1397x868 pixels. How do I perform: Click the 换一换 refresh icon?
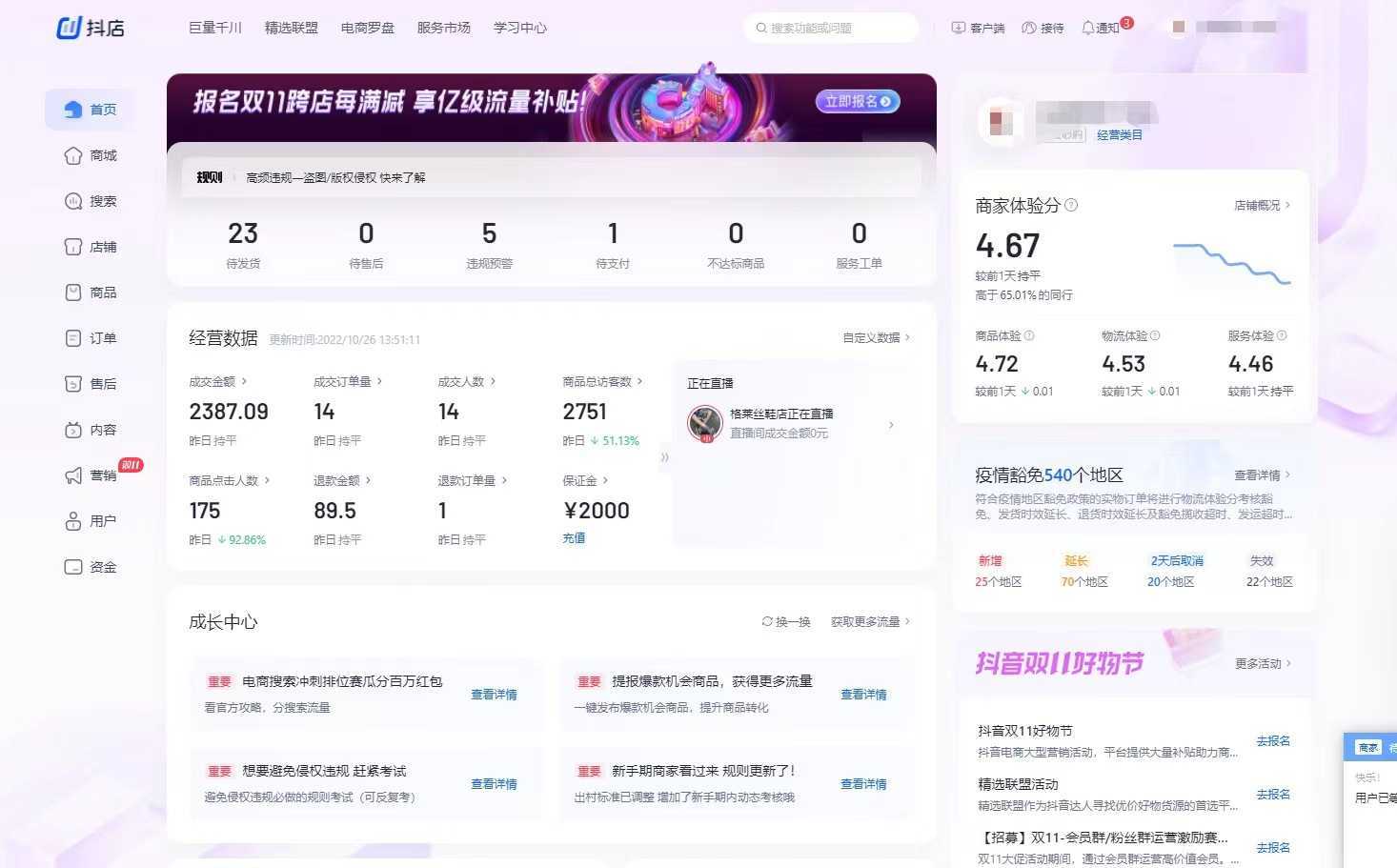(x=767, y=621)
